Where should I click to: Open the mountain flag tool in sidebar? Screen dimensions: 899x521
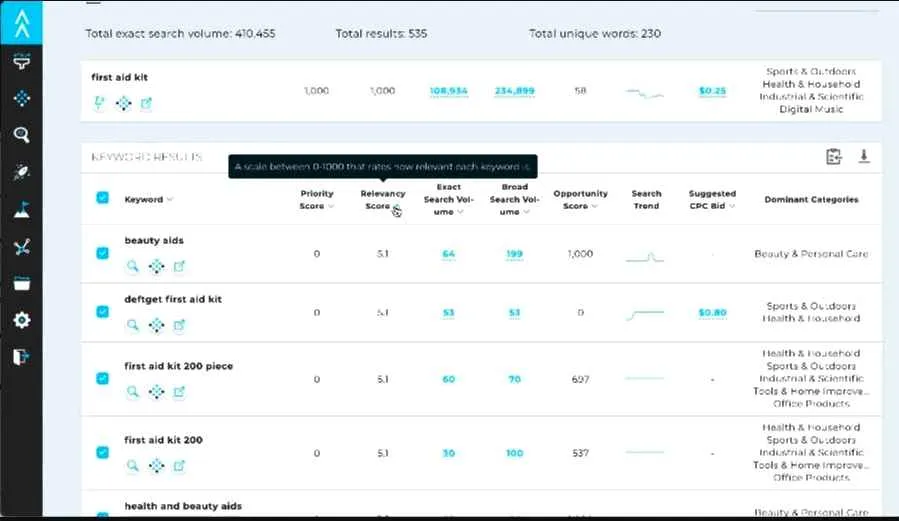(21, 210)
